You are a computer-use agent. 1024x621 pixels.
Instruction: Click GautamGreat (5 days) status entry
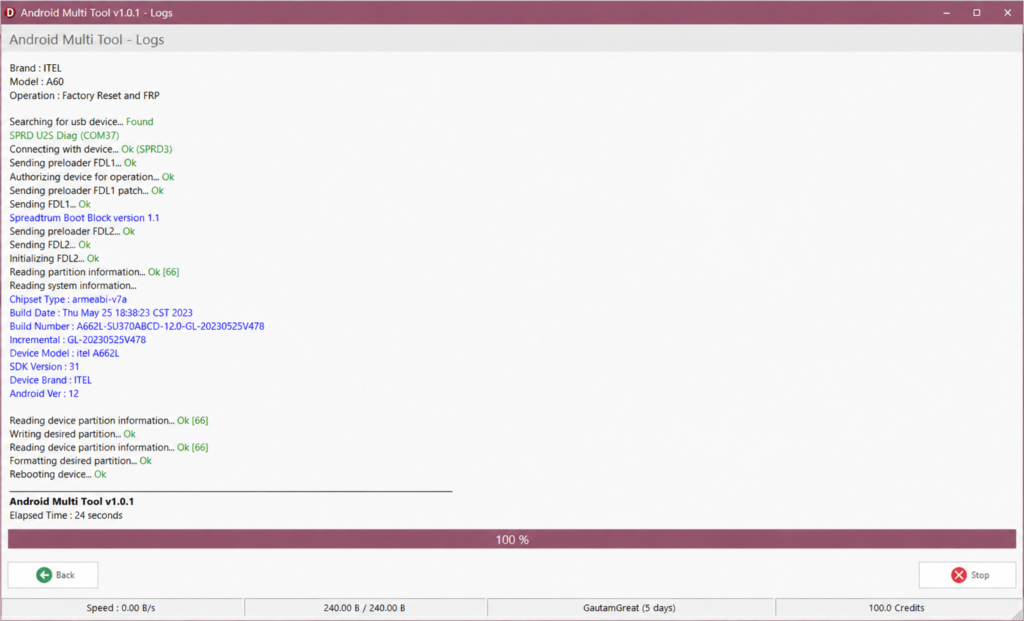pyautogui.click(x=630, y=608)
